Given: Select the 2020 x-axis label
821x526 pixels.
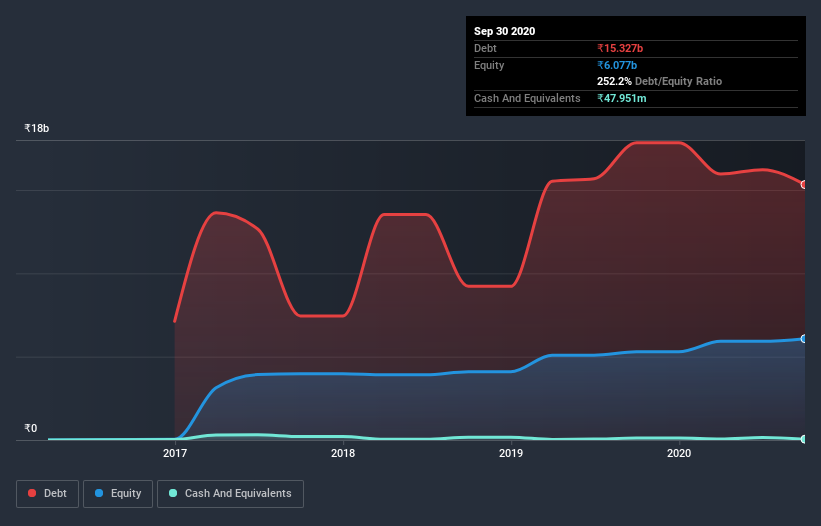Looking at the screenshot, I should (x=679, y=453).
